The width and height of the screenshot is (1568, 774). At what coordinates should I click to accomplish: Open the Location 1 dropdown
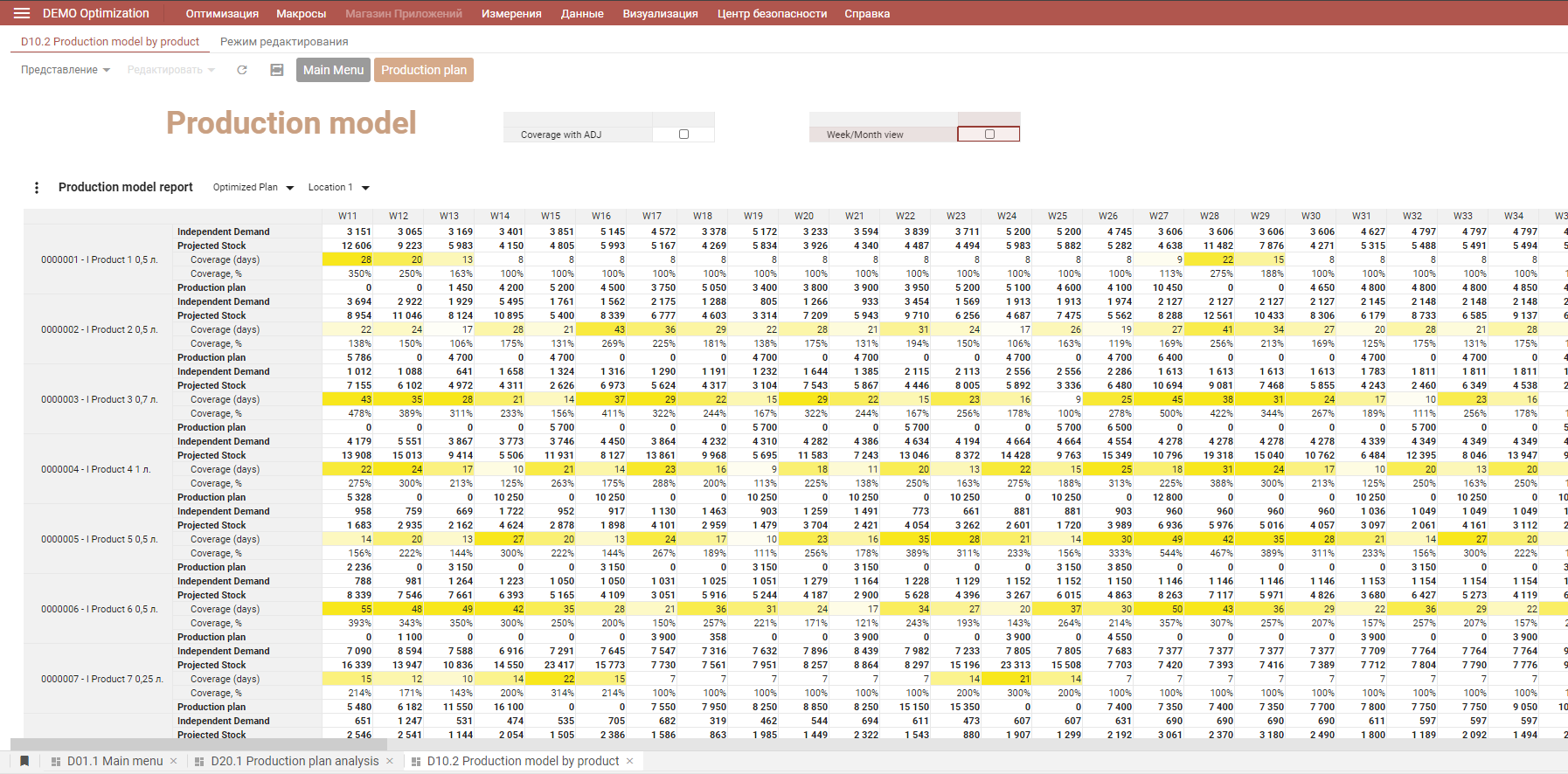339,188
